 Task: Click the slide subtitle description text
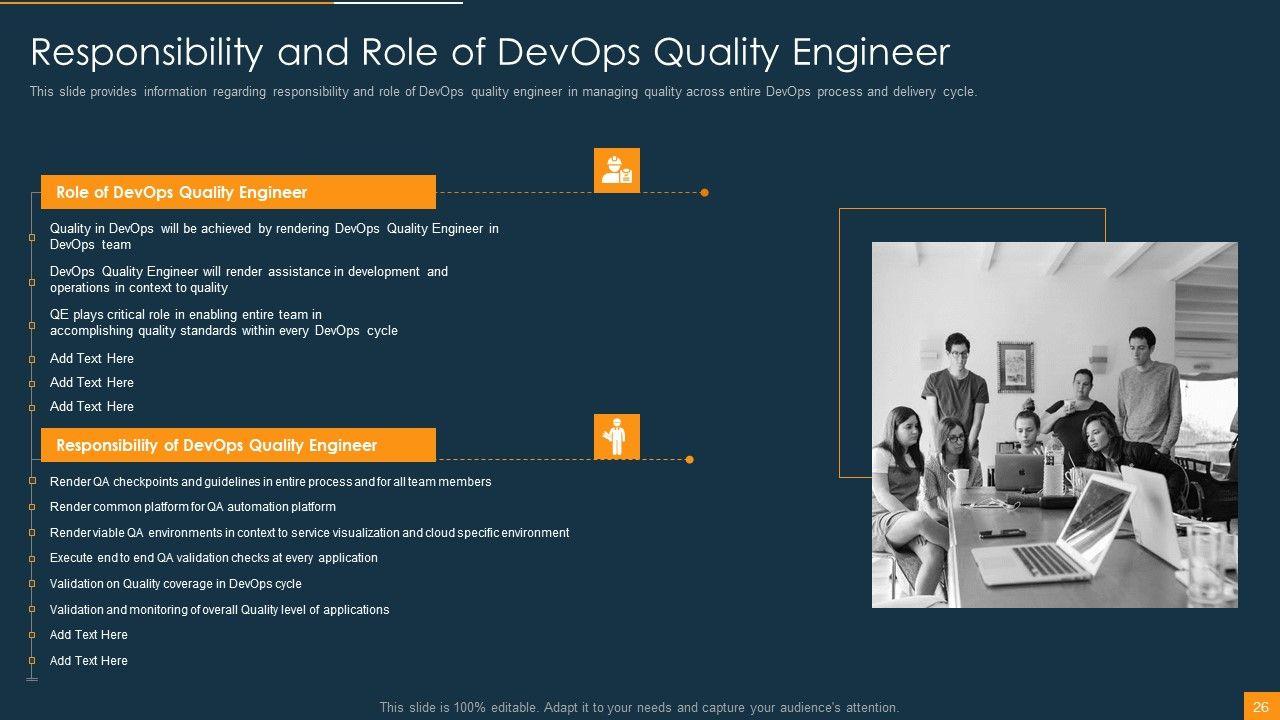[503, 92]
